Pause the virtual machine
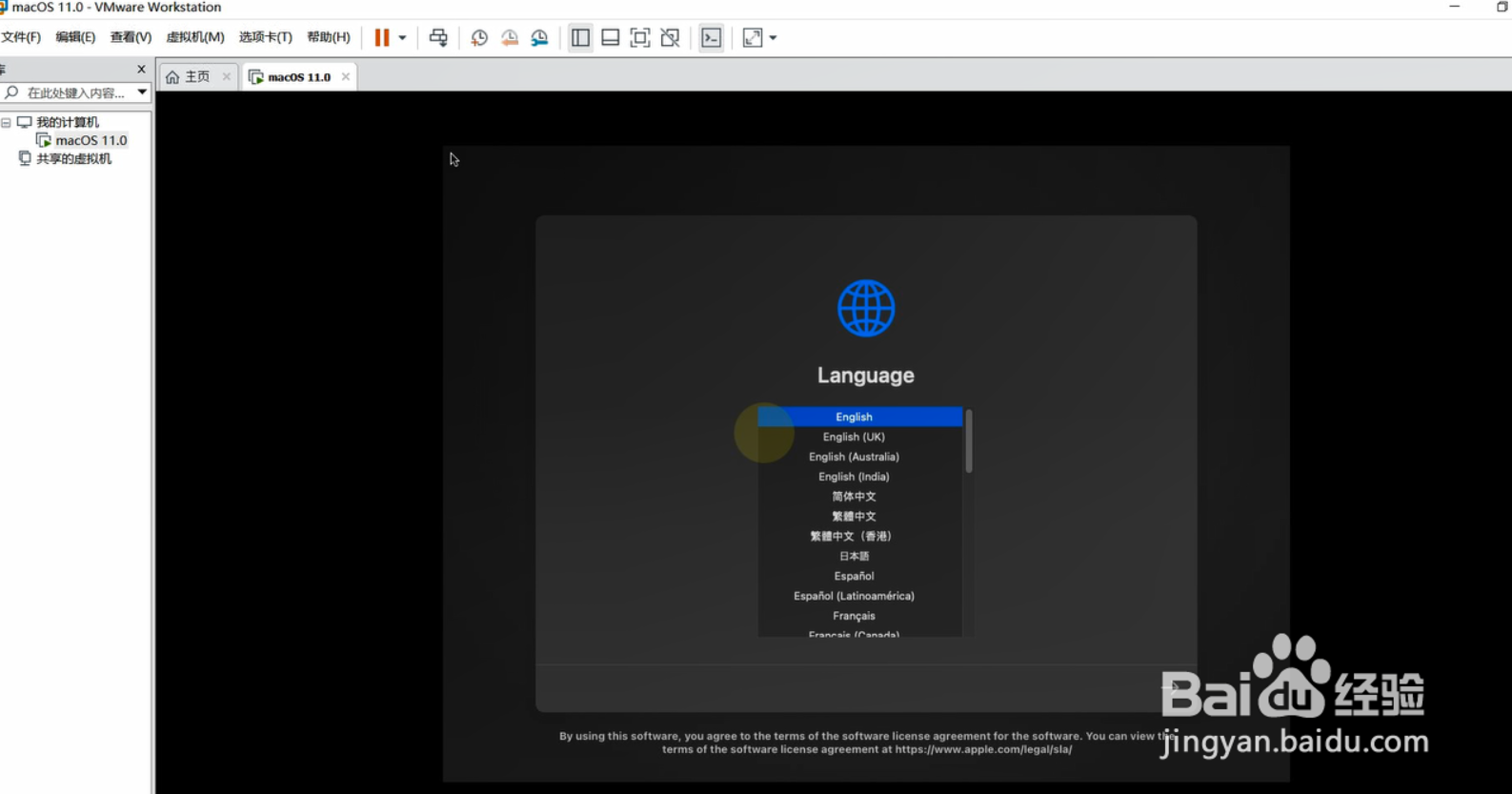Screen dimensions: 1512x794 382,37
